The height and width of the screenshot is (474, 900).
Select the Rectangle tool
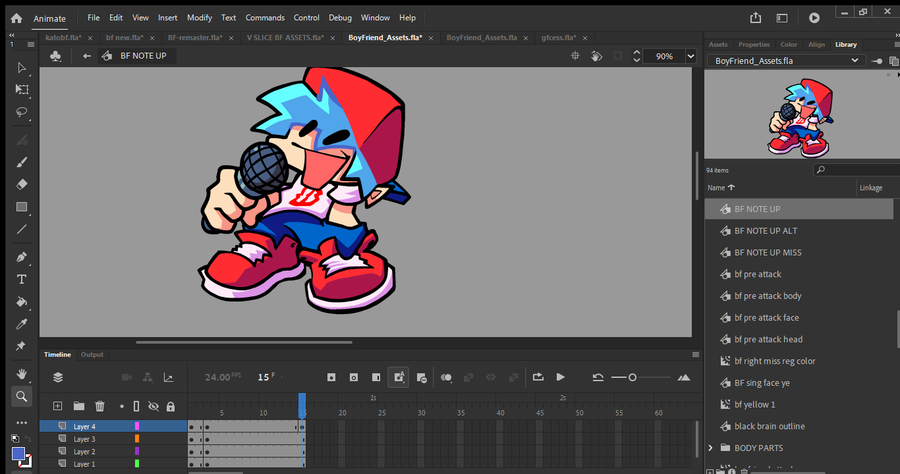(21, 207)
